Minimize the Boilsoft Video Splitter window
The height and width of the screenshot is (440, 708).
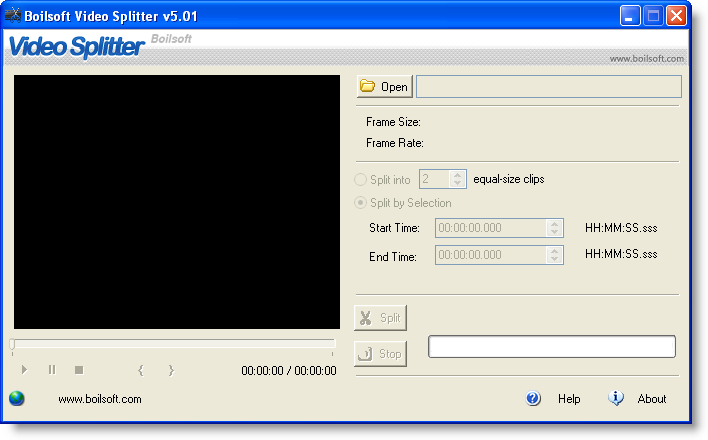[630, 16]
